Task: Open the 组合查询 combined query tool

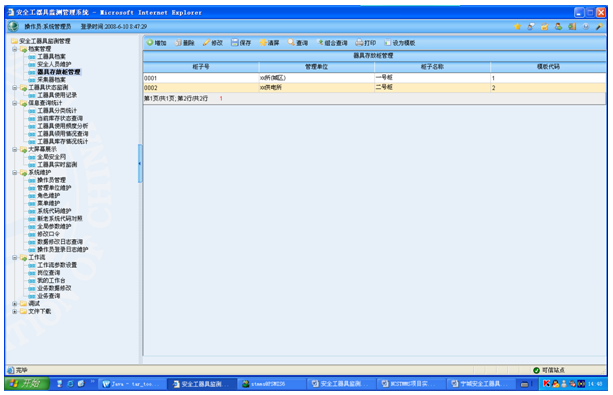Action: point(332,43)
